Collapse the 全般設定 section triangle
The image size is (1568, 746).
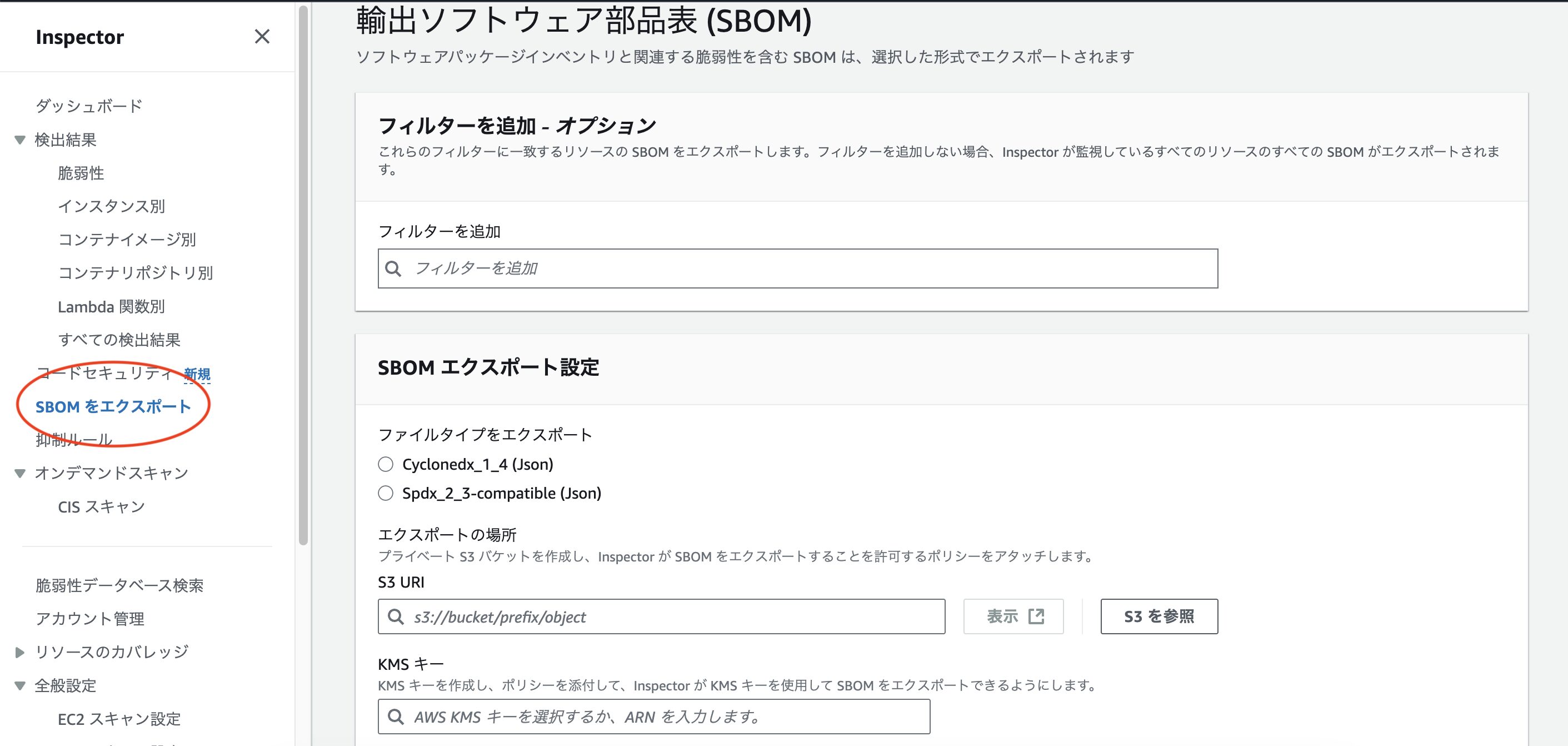click(20, 686)
